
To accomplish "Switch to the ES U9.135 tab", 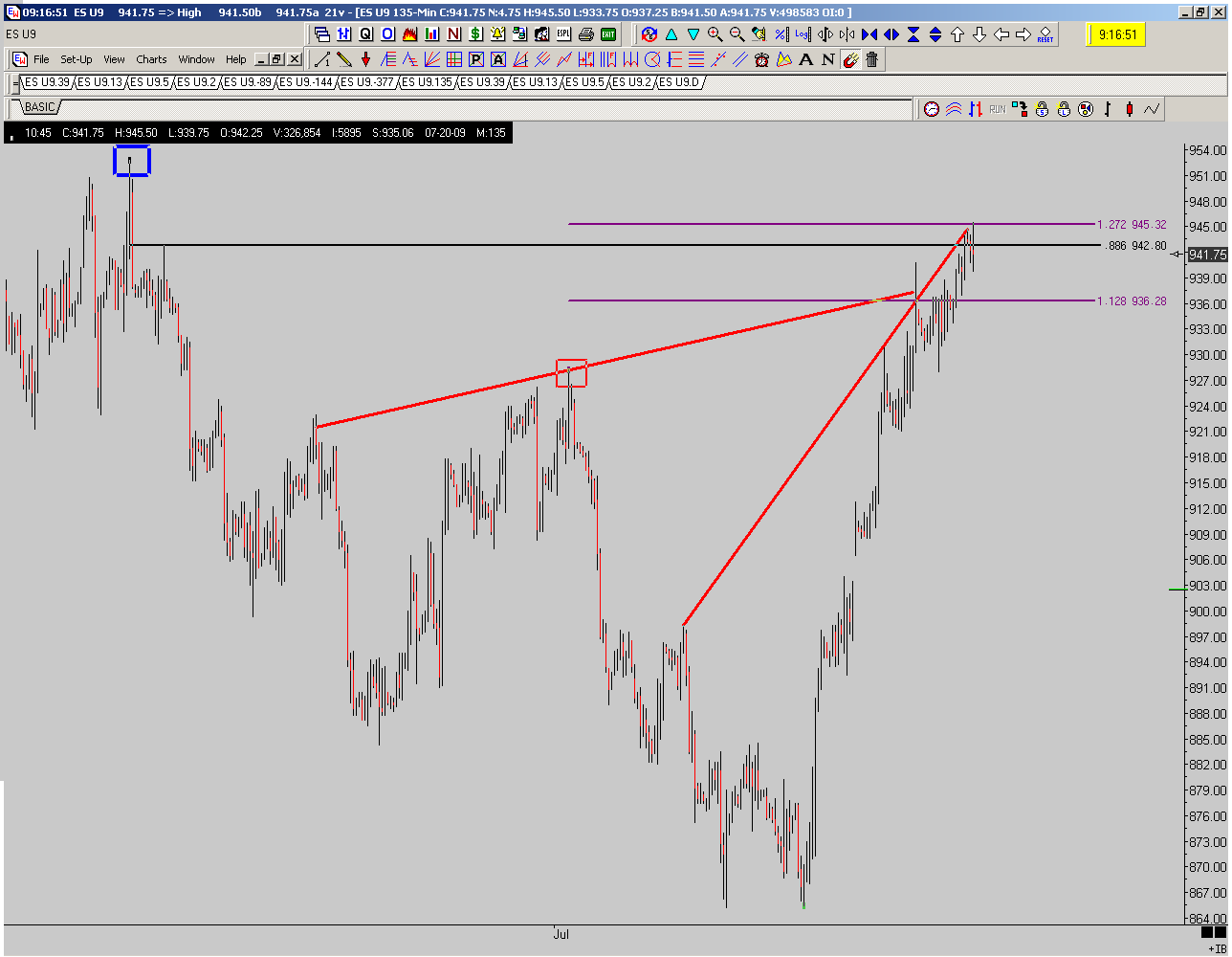I will click(x=427, y=82).
